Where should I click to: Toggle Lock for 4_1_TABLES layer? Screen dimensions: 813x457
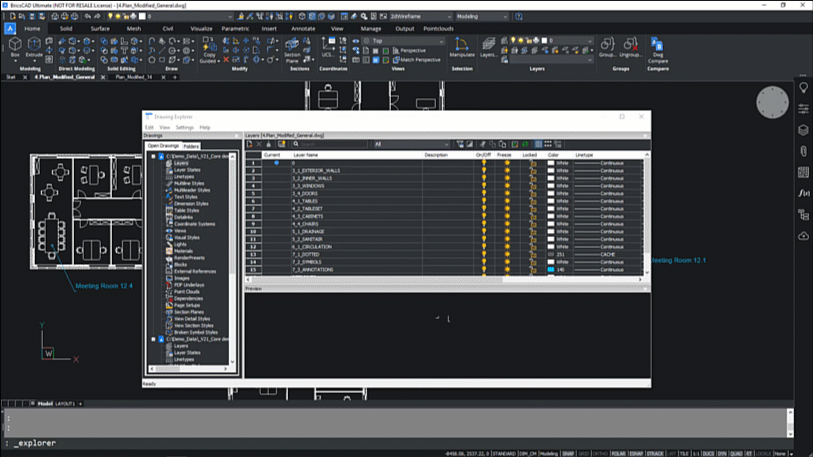pos(533,201)
